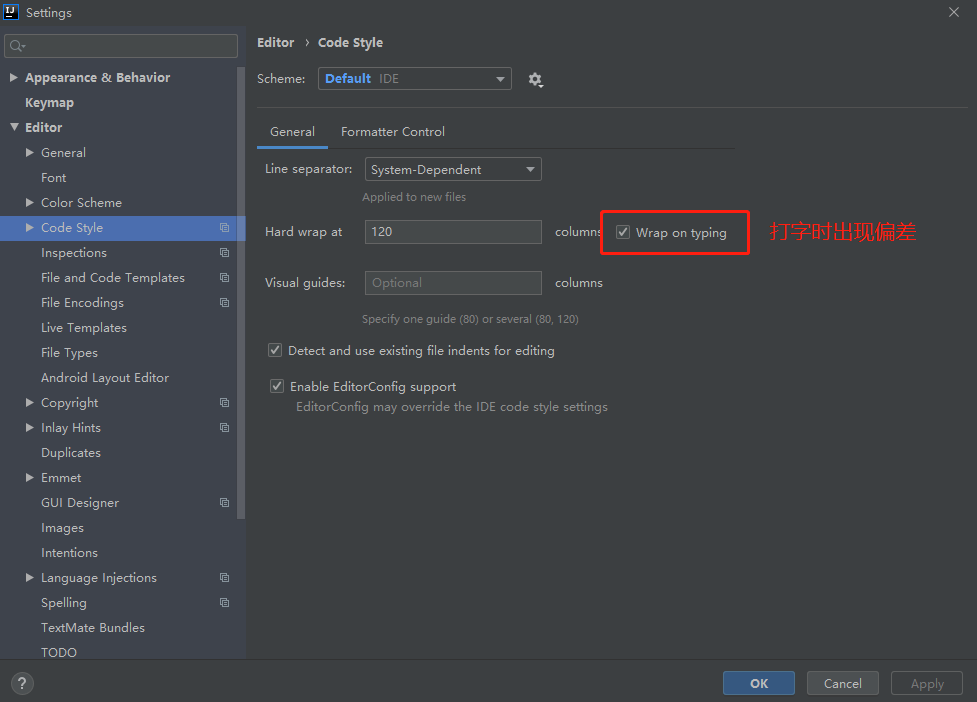Viewport: 977px width, 702px height.
Task: Click the IntelliJ logo in title bar
Action: 11,12
